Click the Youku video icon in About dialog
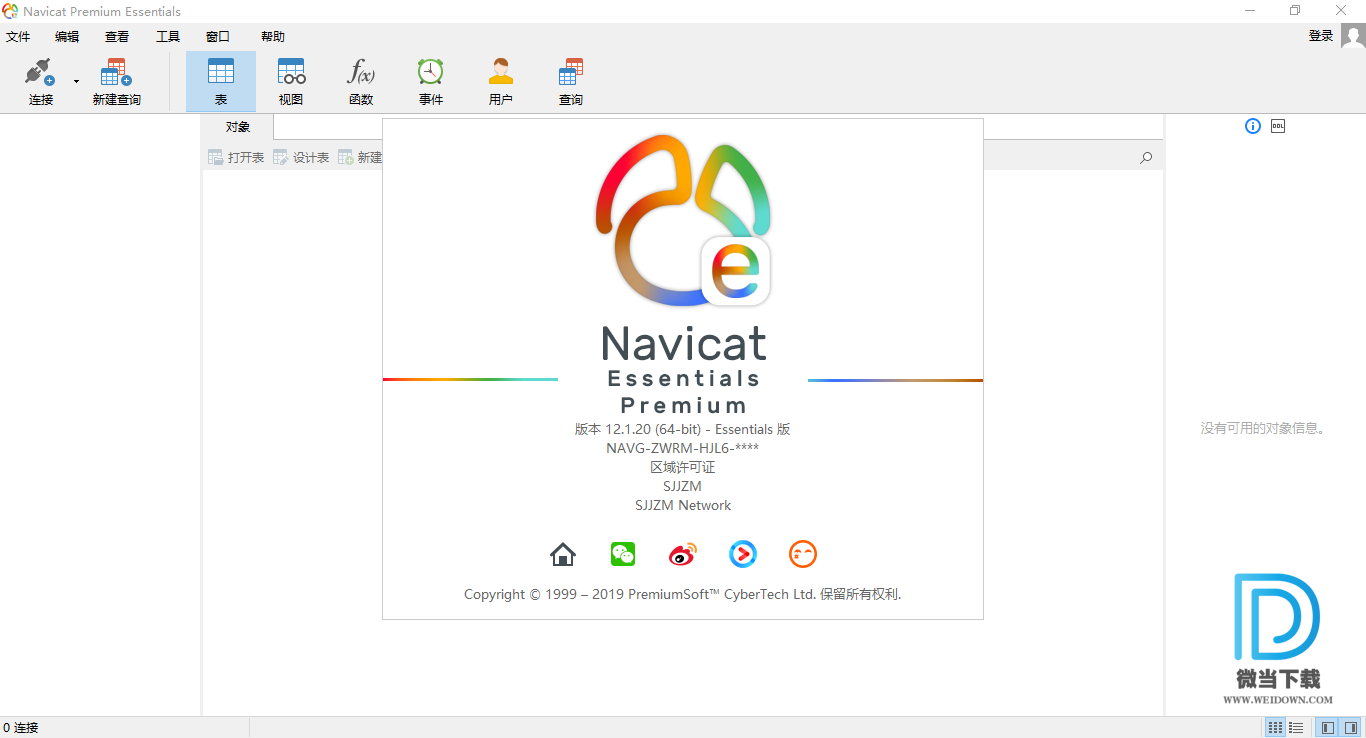 coord(743,554)
